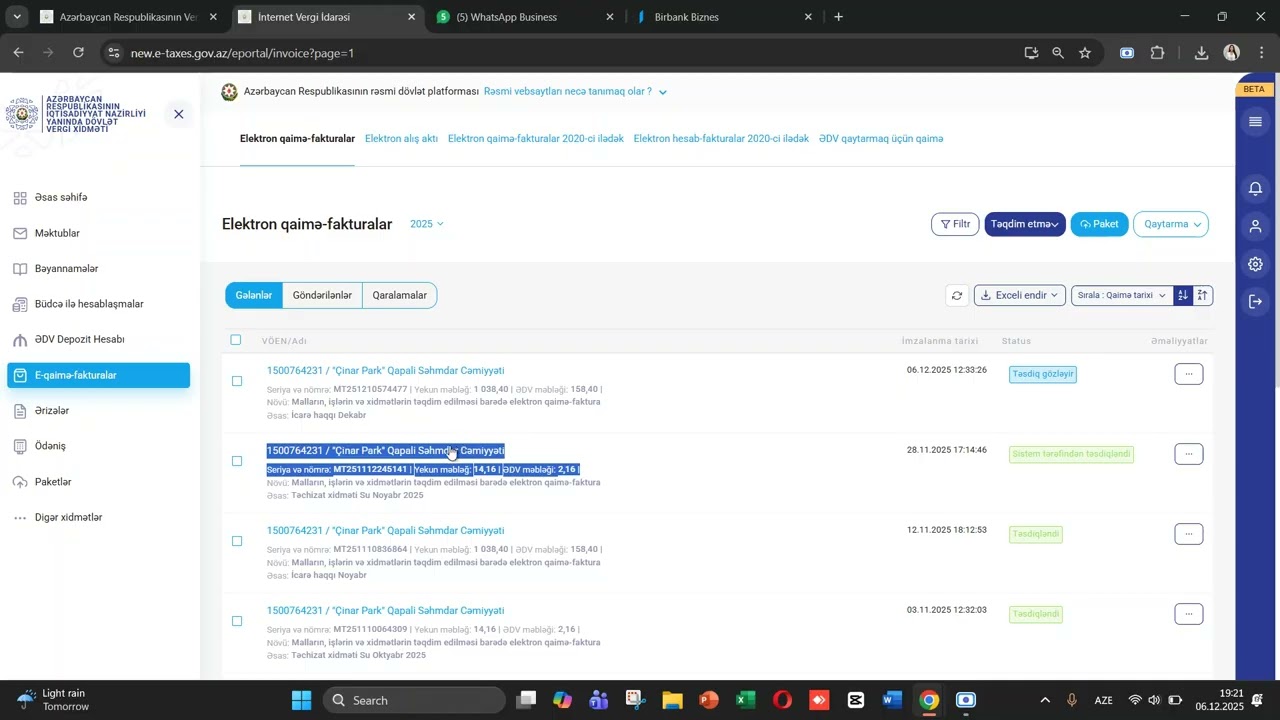This screenshot has width=1280, height=720.
Task: Open the Qaytarma dropdown
Action: click(1171, 224)
